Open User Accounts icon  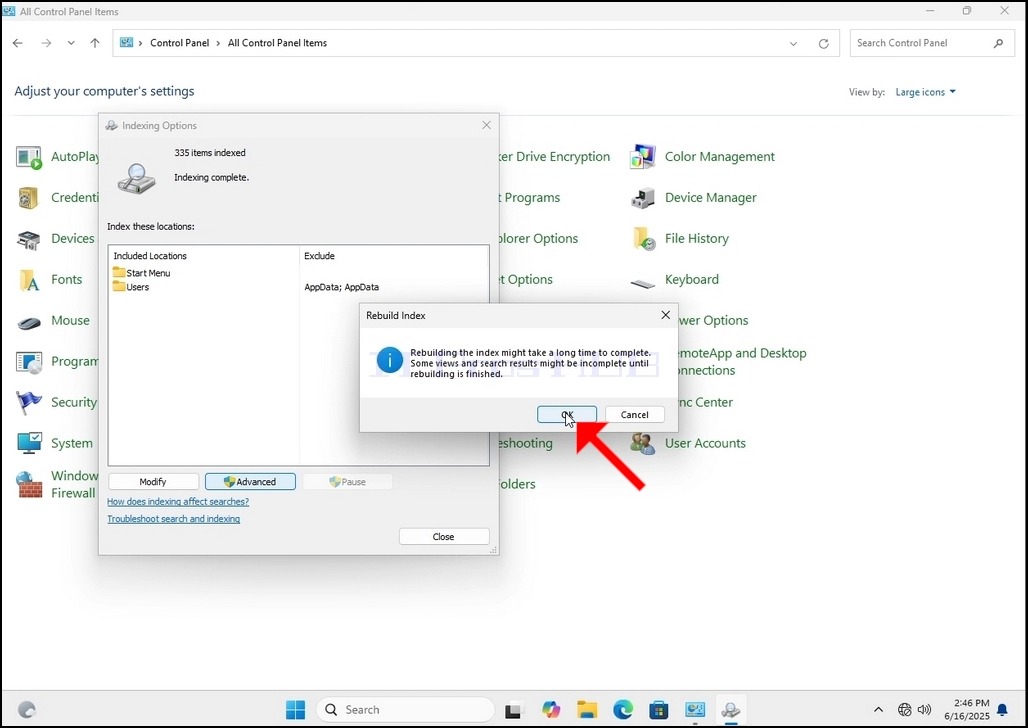[x=642, y=444]
